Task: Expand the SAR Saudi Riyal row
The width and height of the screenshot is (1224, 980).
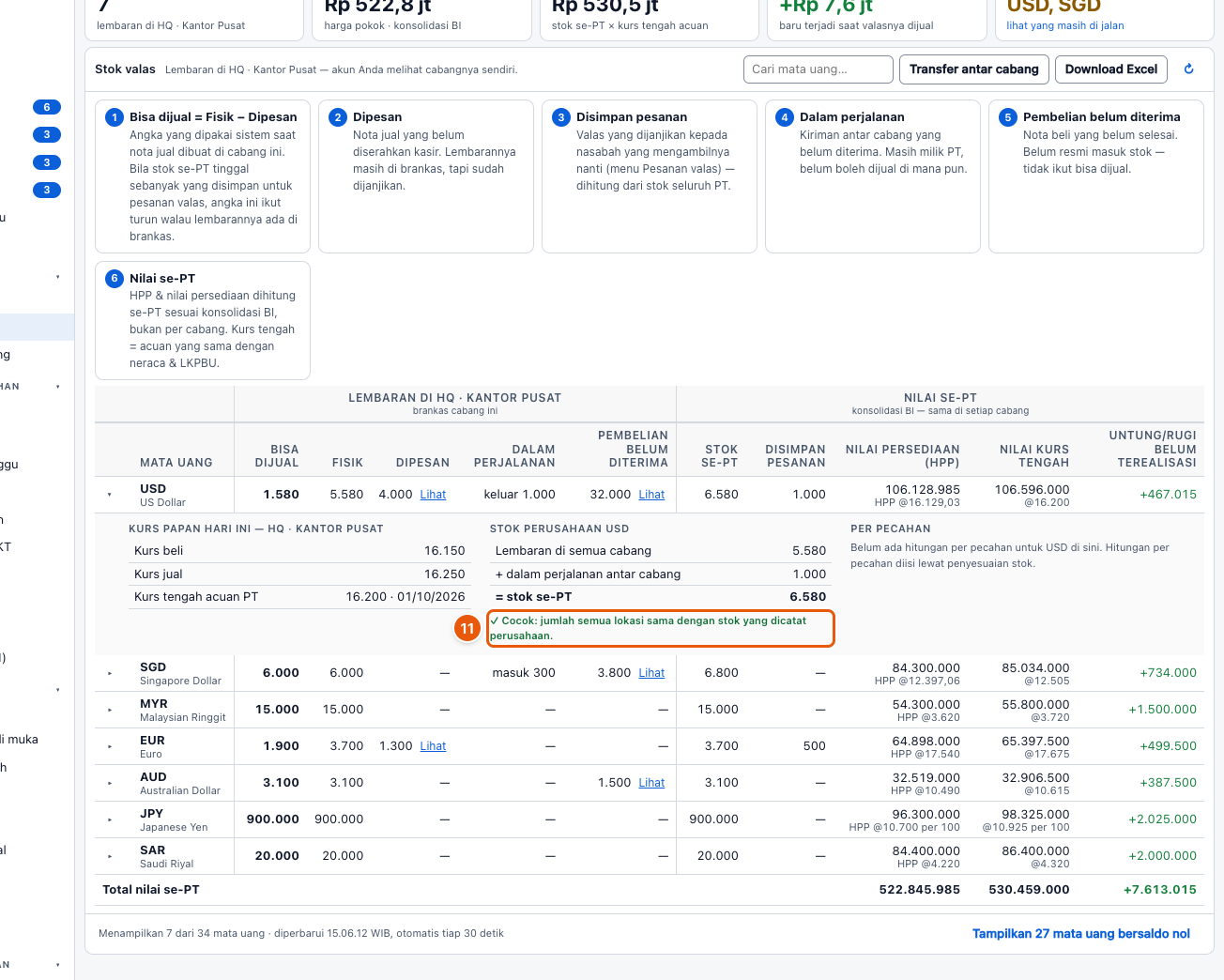Action: point(110,856)
